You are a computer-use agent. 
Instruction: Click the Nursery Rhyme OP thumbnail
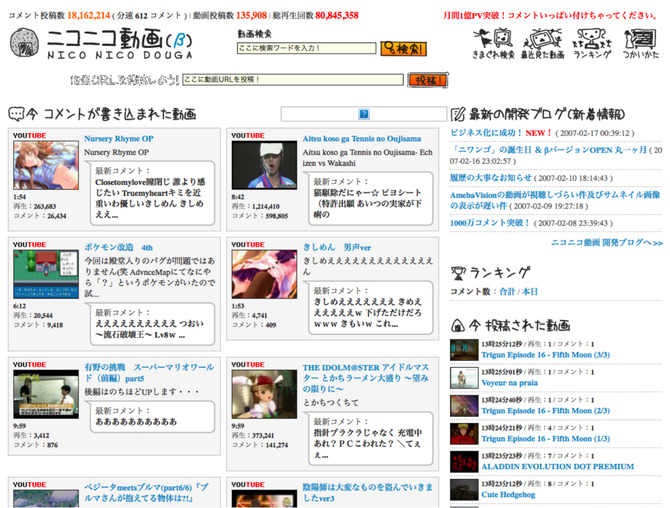46,165
